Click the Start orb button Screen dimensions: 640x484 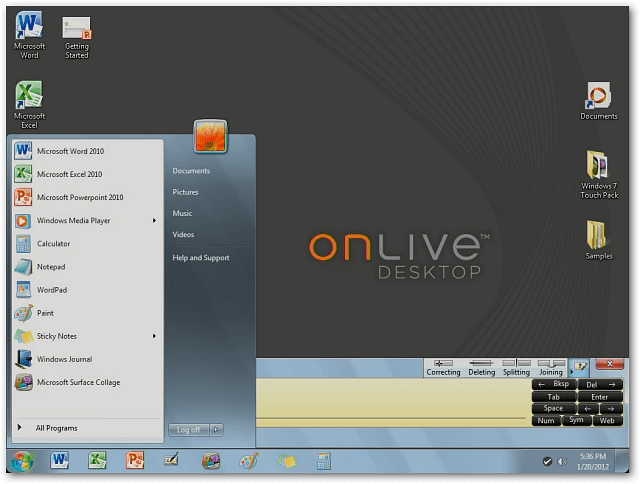(x=22, y=461)
